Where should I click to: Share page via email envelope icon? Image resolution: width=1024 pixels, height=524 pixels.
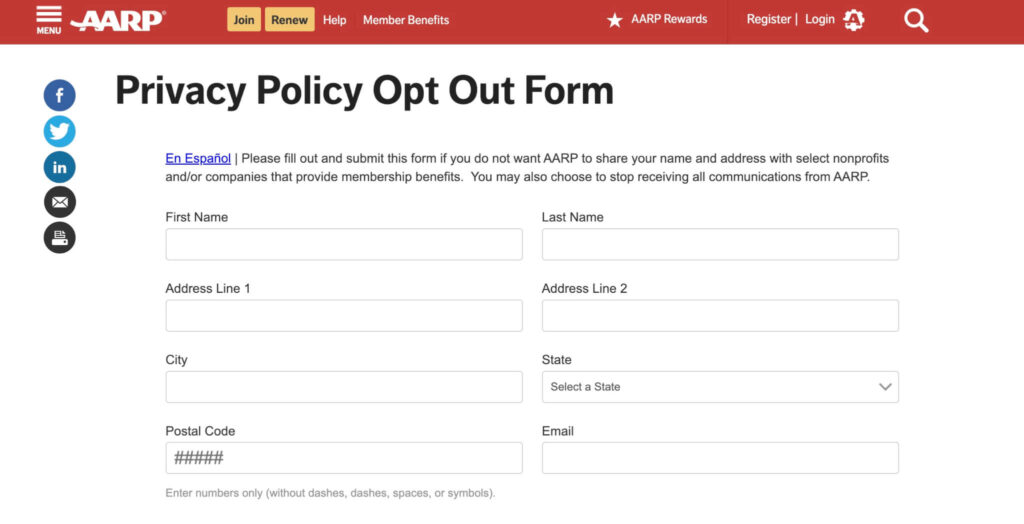[60, 202]
